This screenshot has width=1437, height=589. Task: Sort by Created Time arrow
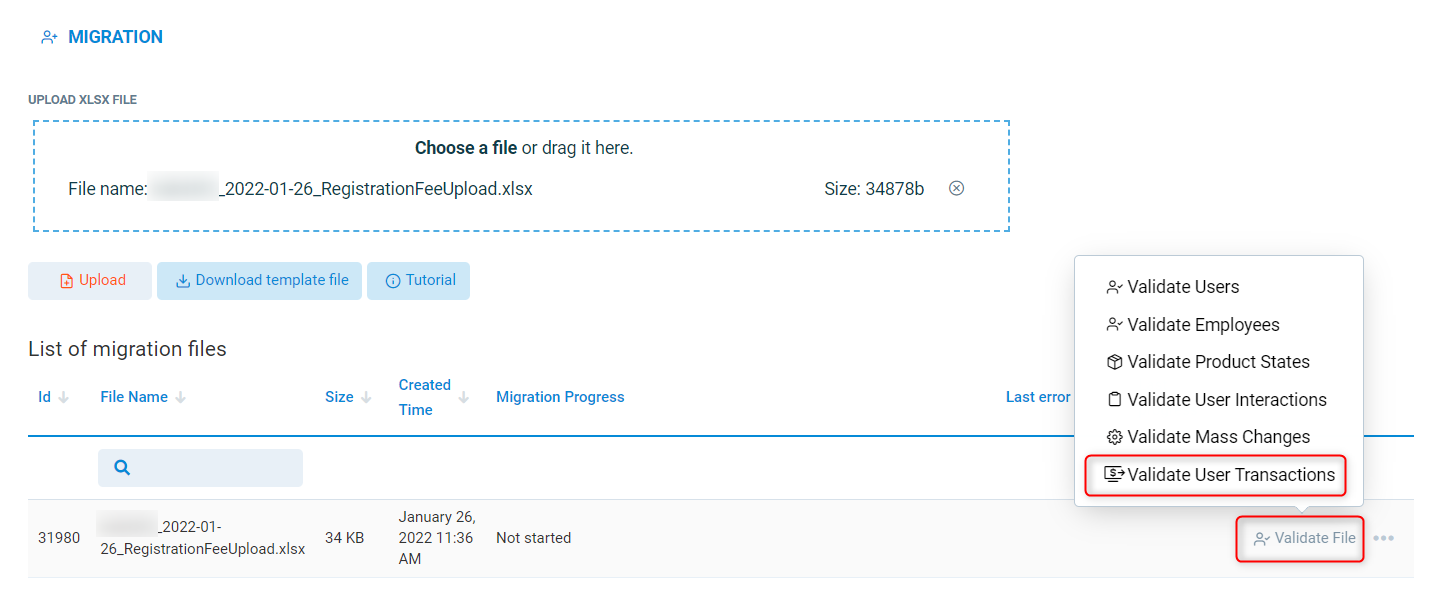coord(464,397)
